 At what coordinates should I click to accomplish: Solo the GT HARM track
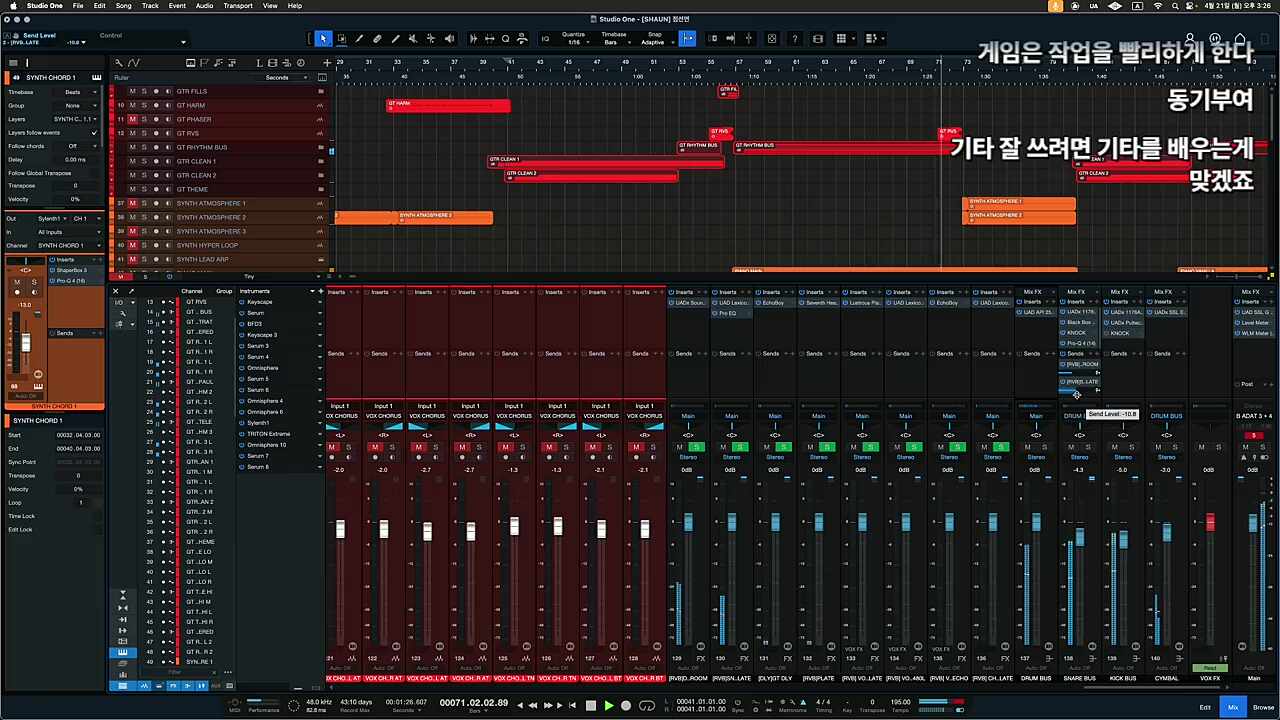pyautogui.click(x=143, y=105)
